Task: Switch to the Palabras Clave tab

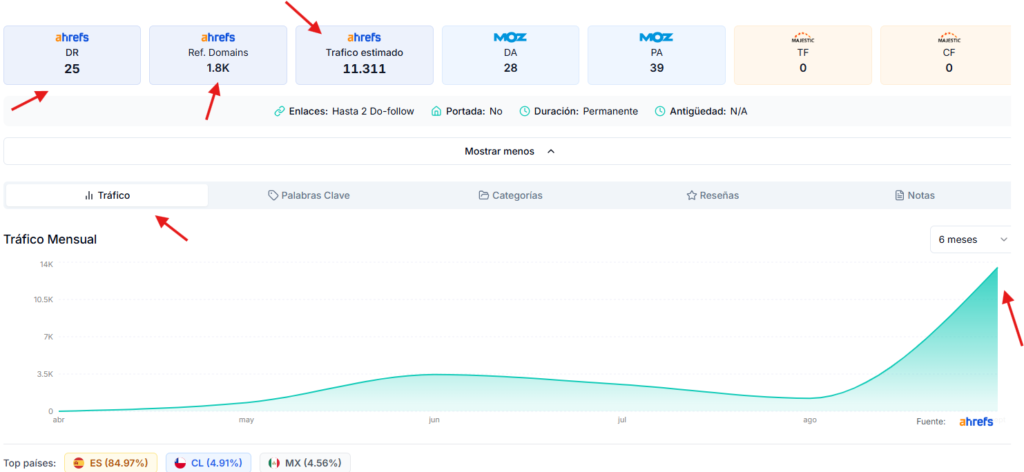Action: 309,195
